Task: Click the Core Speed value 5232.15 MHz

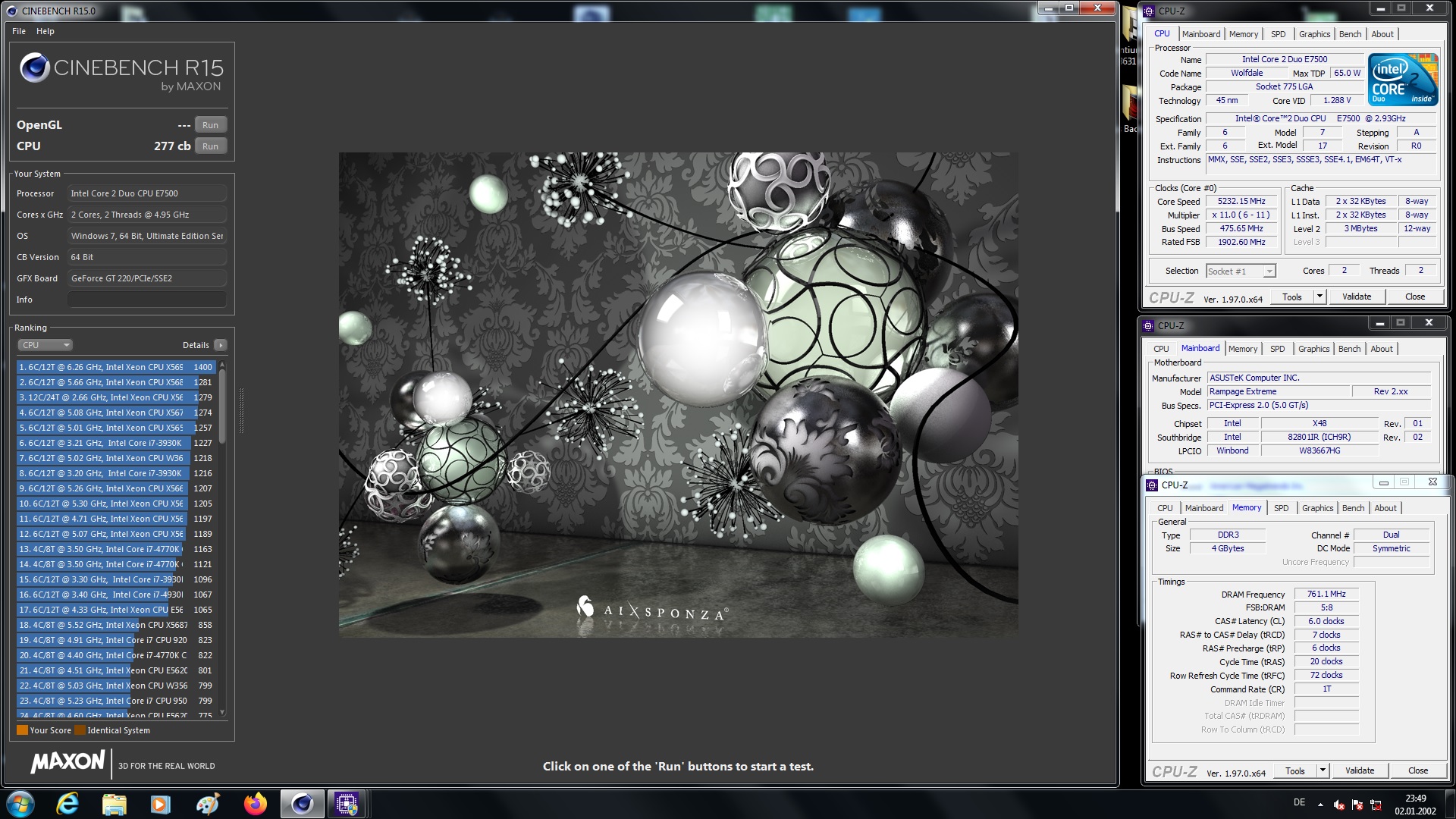Action: (x=1241, y=201)
